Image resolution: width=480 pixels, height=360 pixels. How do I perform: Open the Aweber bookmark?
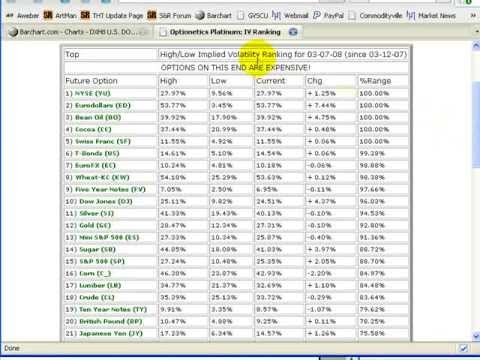point(22,16)
